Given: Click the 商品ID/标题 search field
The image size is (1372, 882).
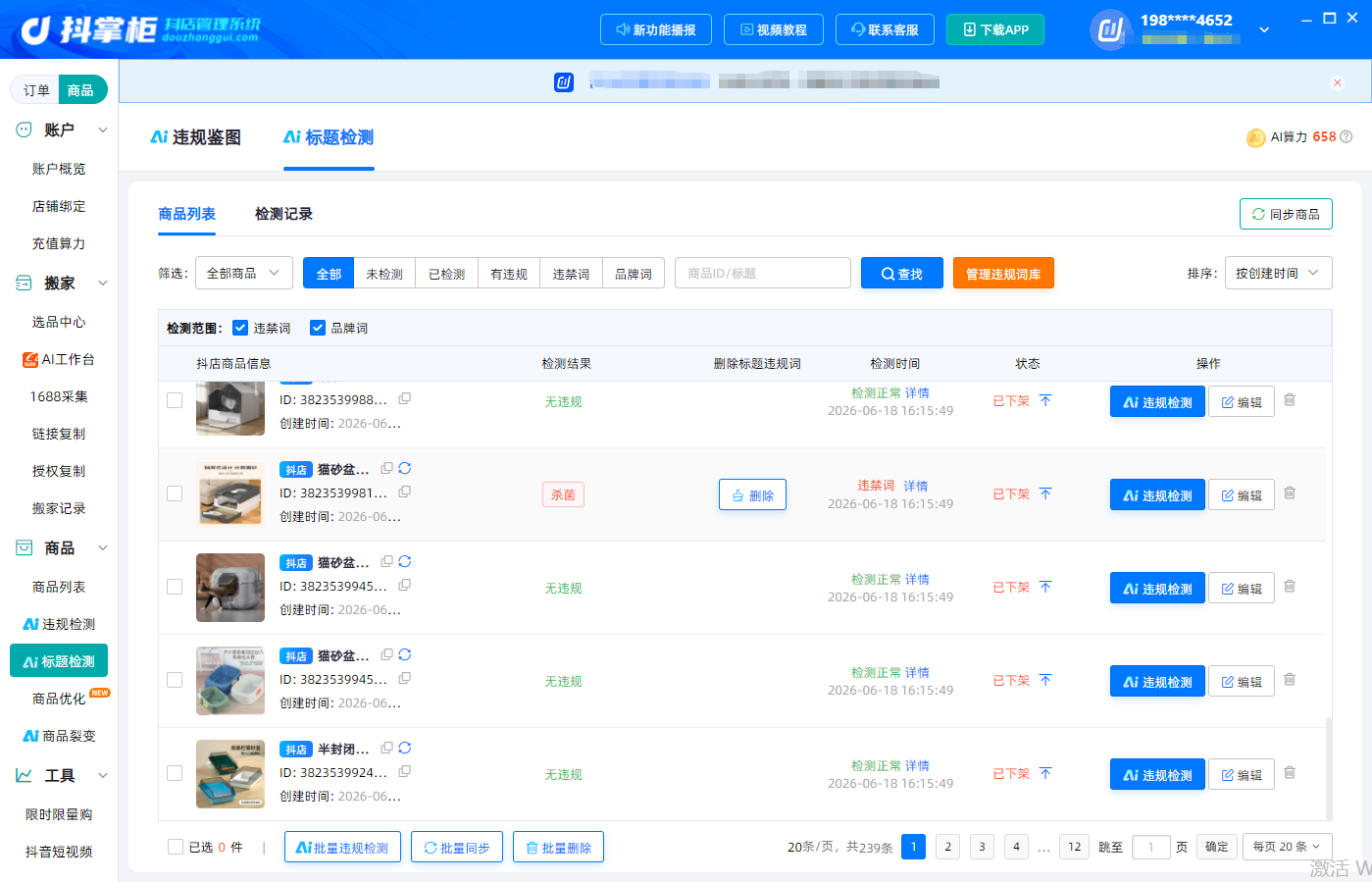Looking at the screenshot, I should 763,273.
